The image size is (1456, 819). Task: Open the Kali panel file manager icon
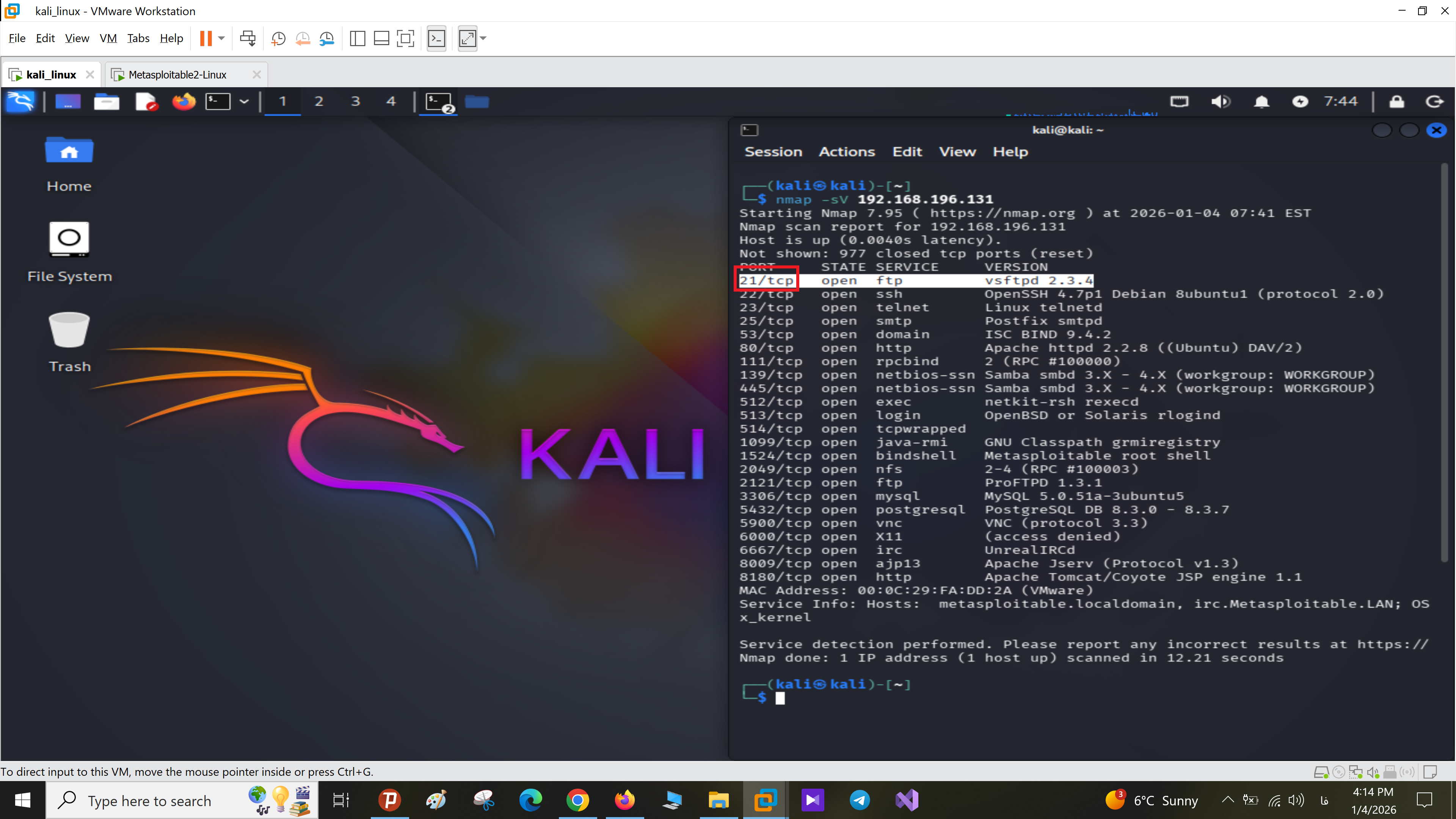(106, 102)
